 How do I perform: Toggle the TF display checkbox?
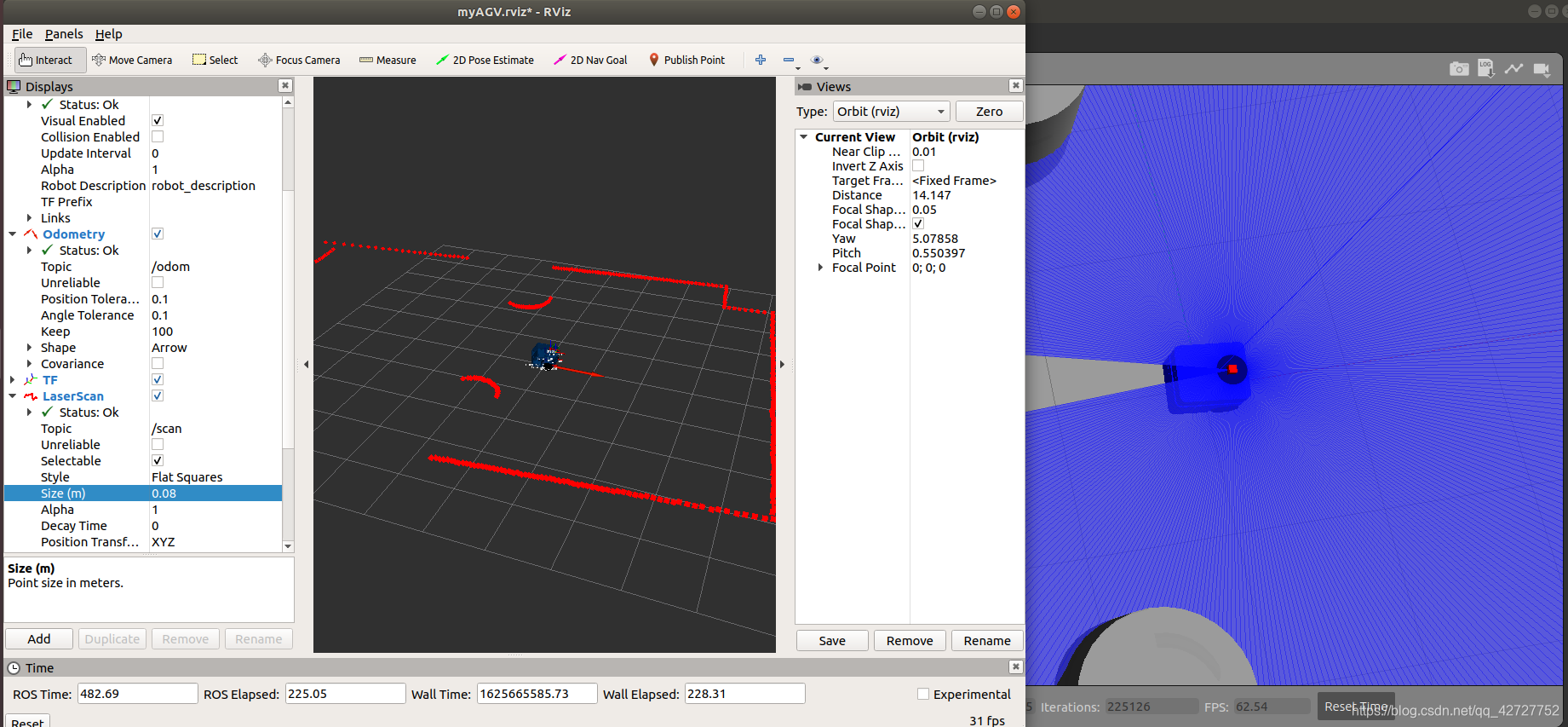pos(158,379)
